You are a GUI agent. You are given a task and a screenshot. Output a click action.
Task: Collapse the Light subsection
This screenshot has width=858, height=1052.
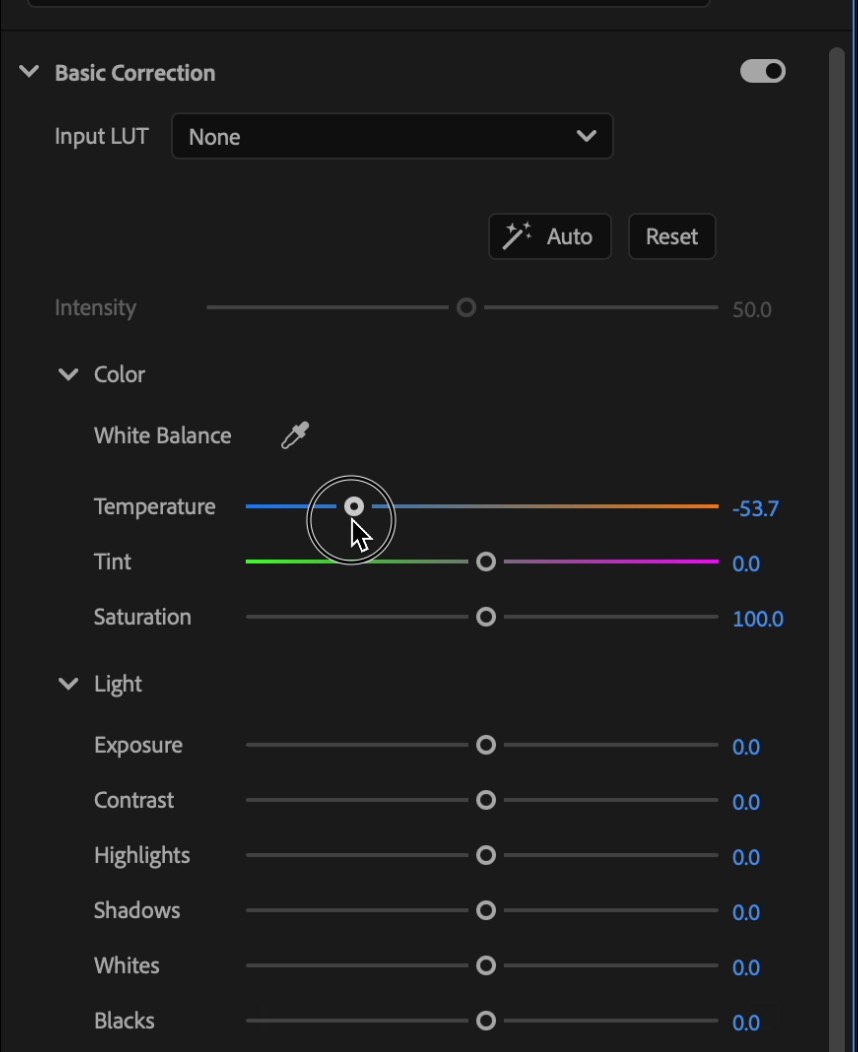pyautogui.click(x=68, y=684)
